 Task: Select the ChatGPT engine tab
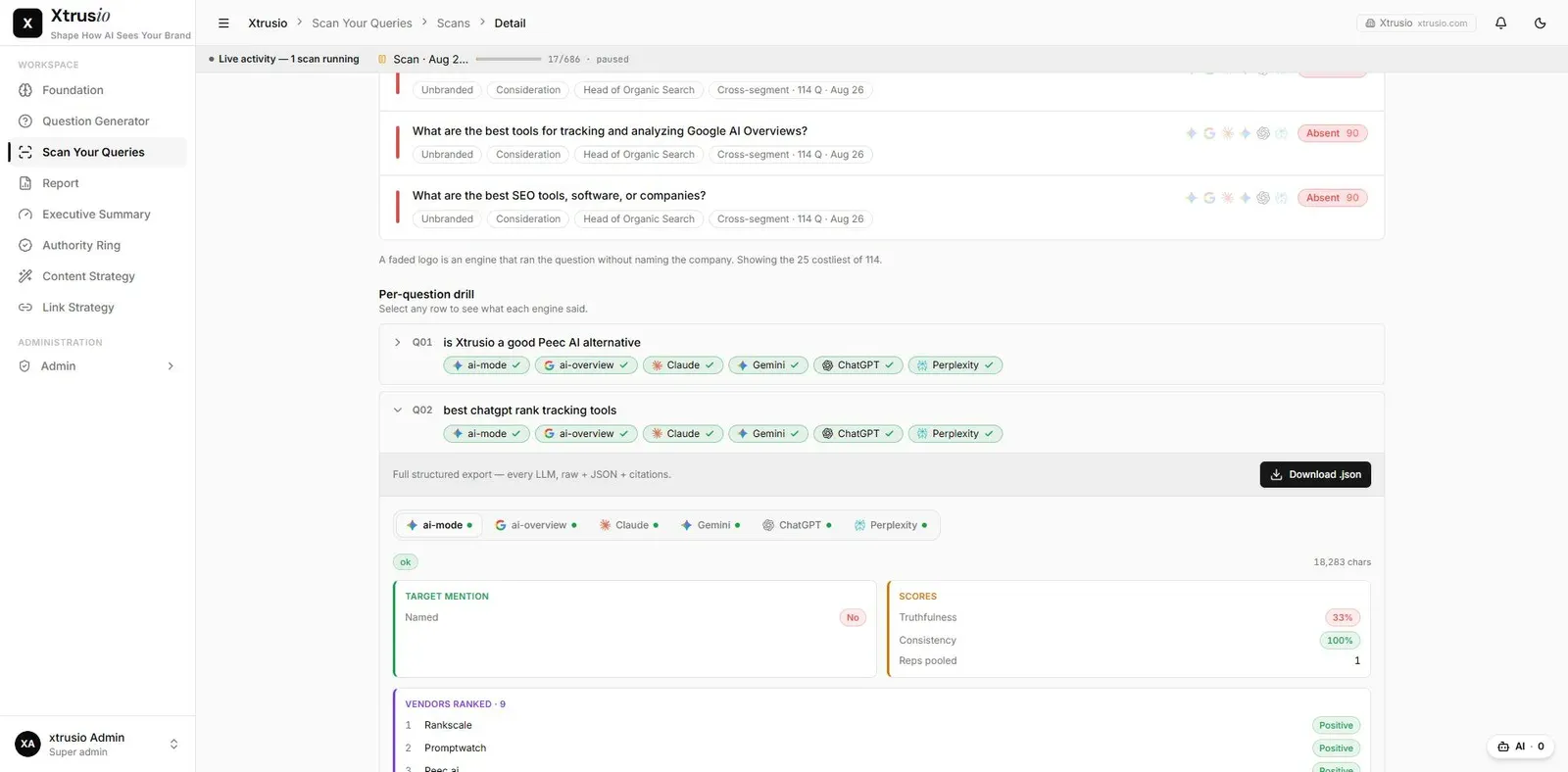[x=797, y=526]
